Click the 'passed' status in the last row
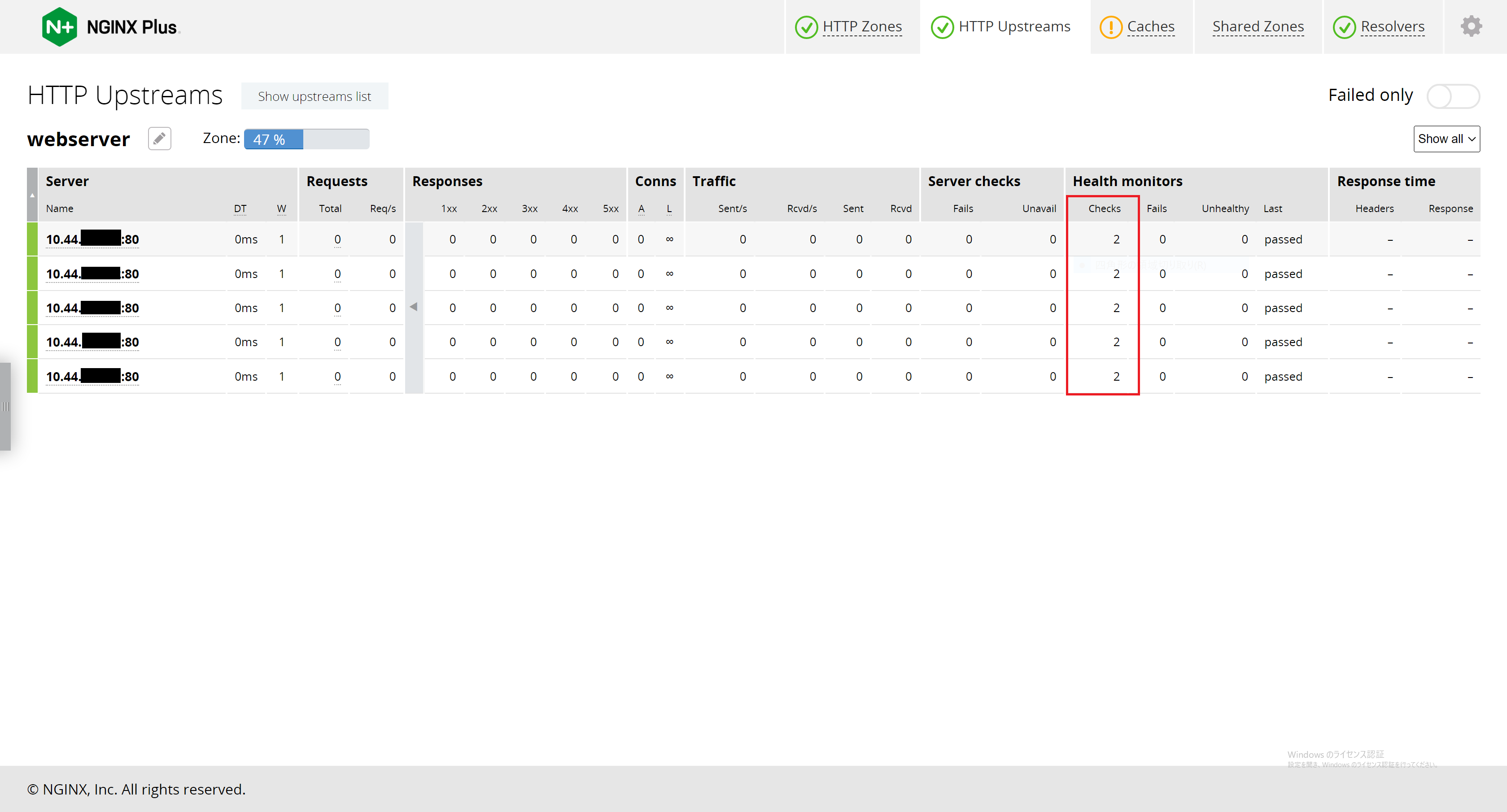 point(1283,377)
